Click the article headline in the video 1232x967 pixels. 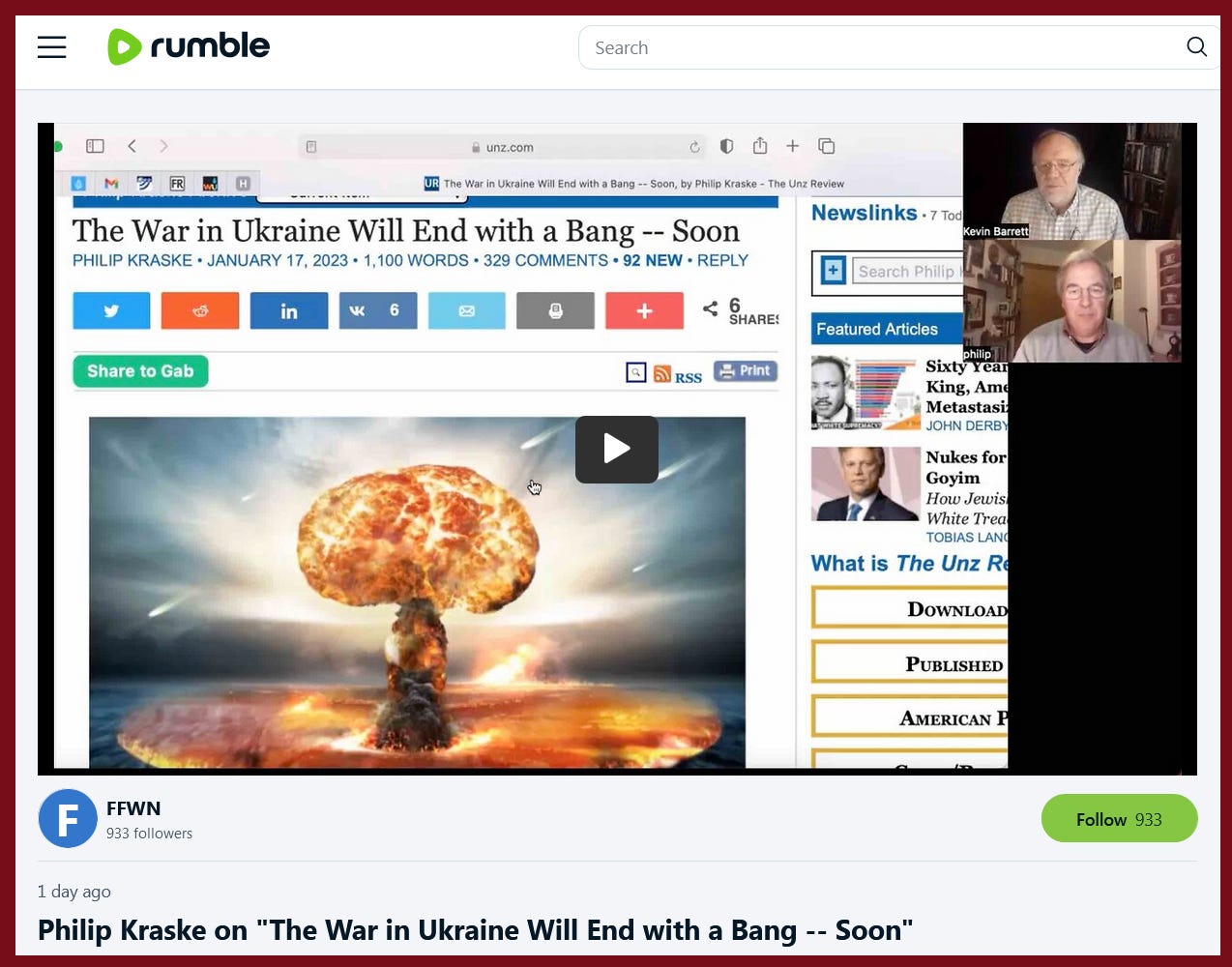[406, 231]
